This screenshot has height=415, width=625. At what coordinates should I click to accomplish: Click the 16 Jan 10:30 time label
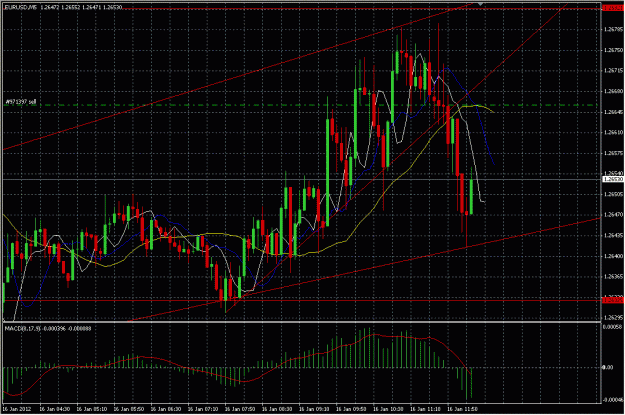point(388,409)
